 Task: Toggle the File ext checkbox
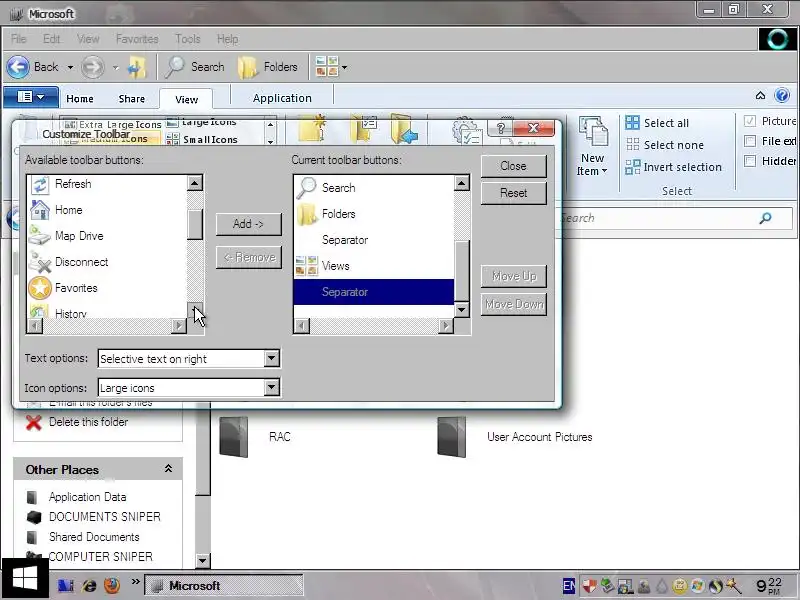749,141
